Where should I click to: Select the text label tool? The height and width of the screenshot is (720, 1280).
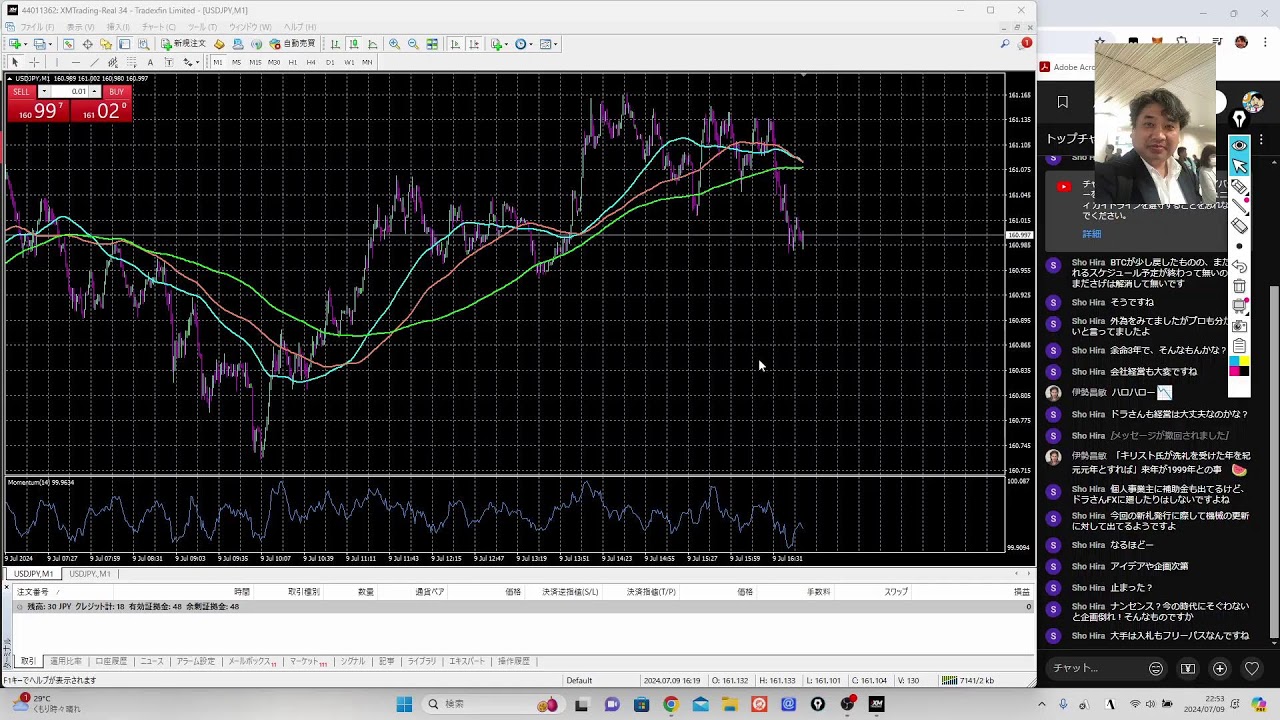point(169,62)
